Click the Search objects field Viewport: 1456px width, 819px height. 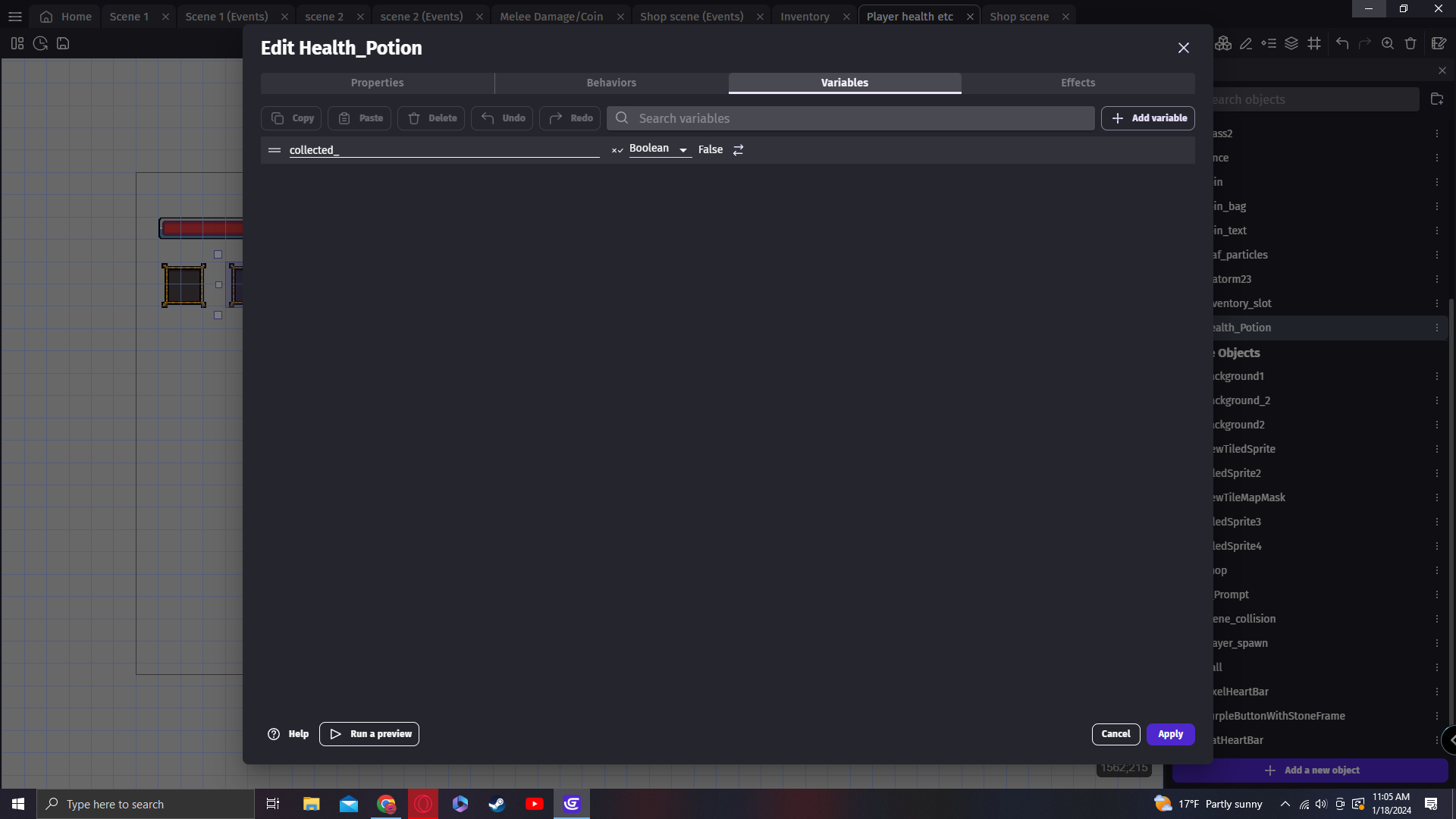pyautogui.click(x=1316, y=99)
